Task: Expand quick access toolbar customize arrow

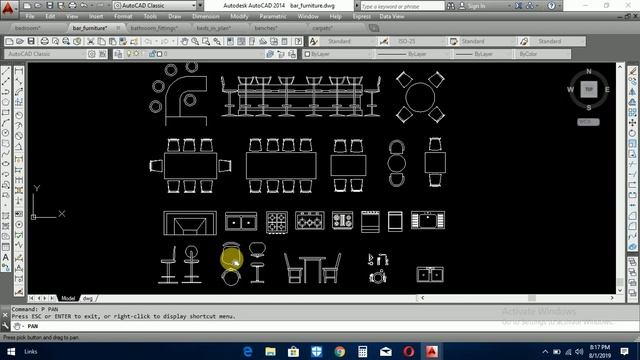Action: click(200, 6)
